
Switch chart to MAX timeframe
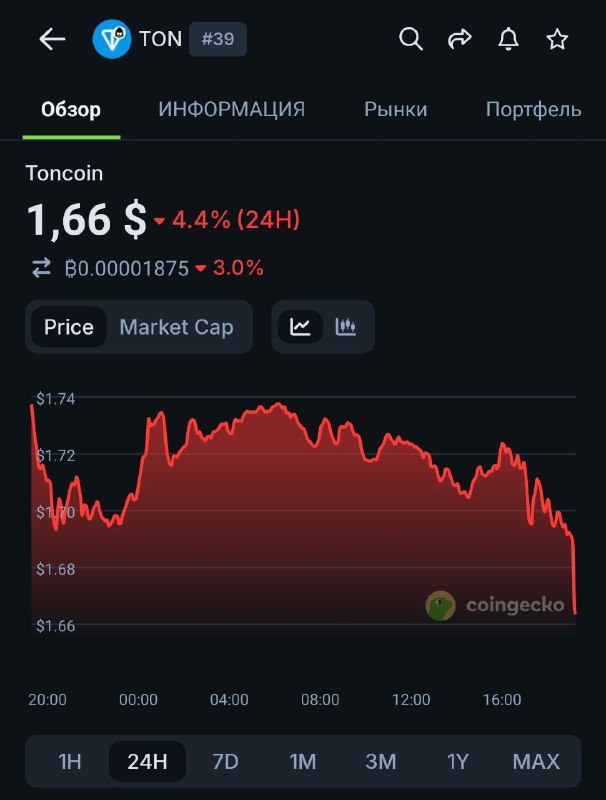[536, 761]
